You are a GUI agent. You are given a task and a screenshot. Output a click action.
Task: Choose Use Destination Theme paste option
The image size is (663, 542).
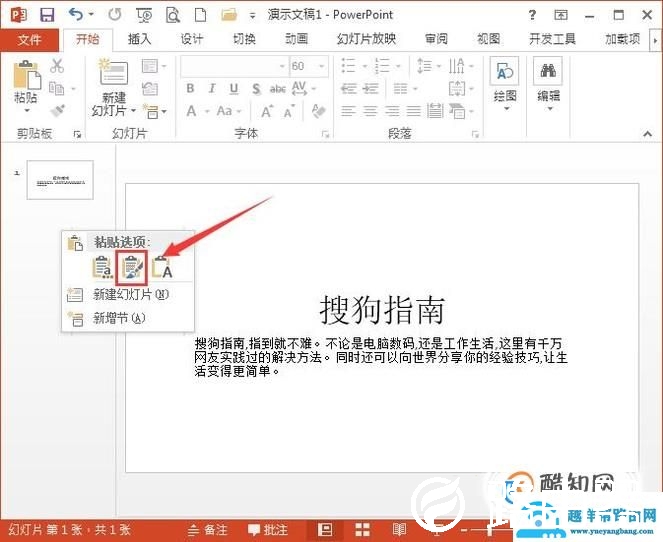(102, 267)
